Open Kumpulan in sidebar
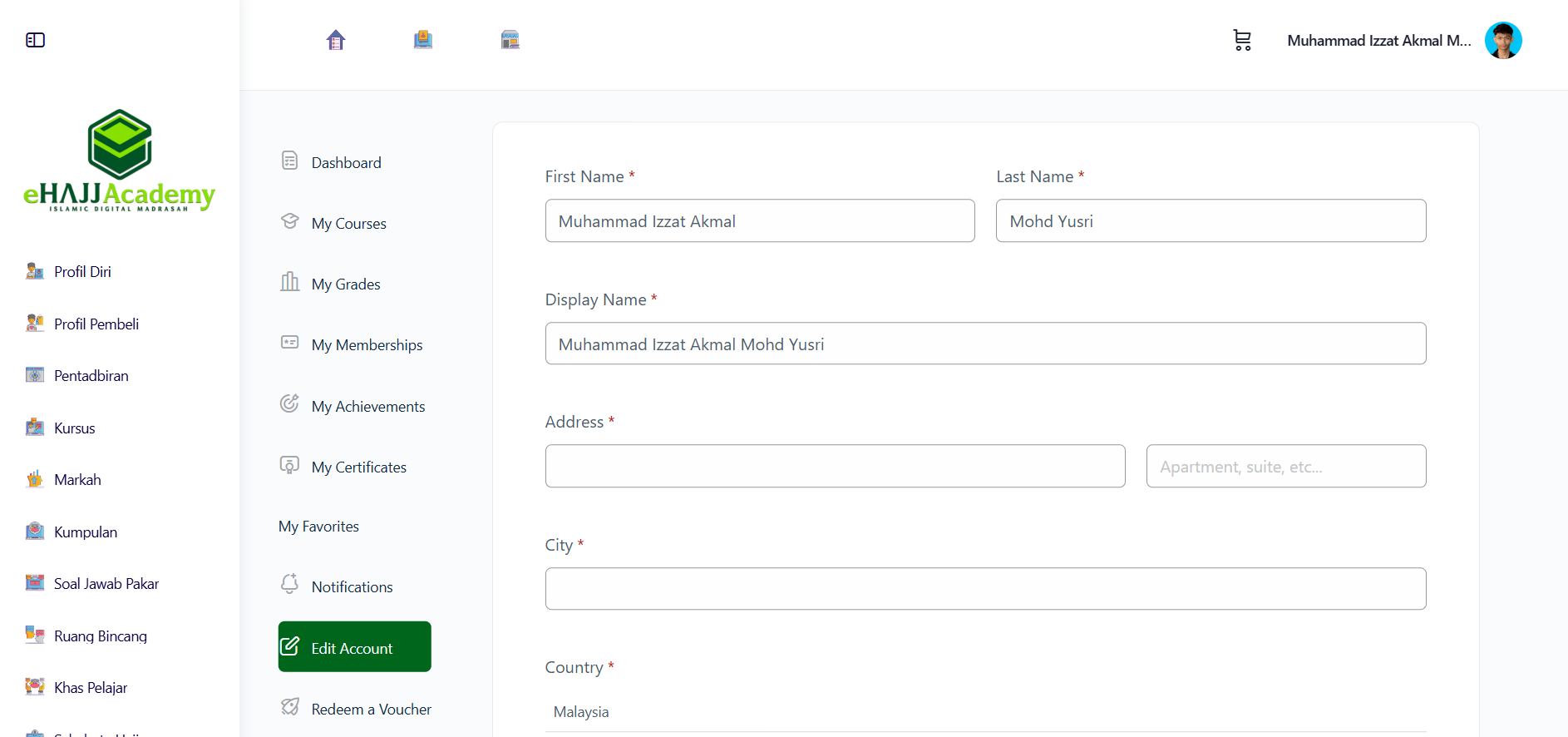This screenshot has width=1568, height=737. 85,532
